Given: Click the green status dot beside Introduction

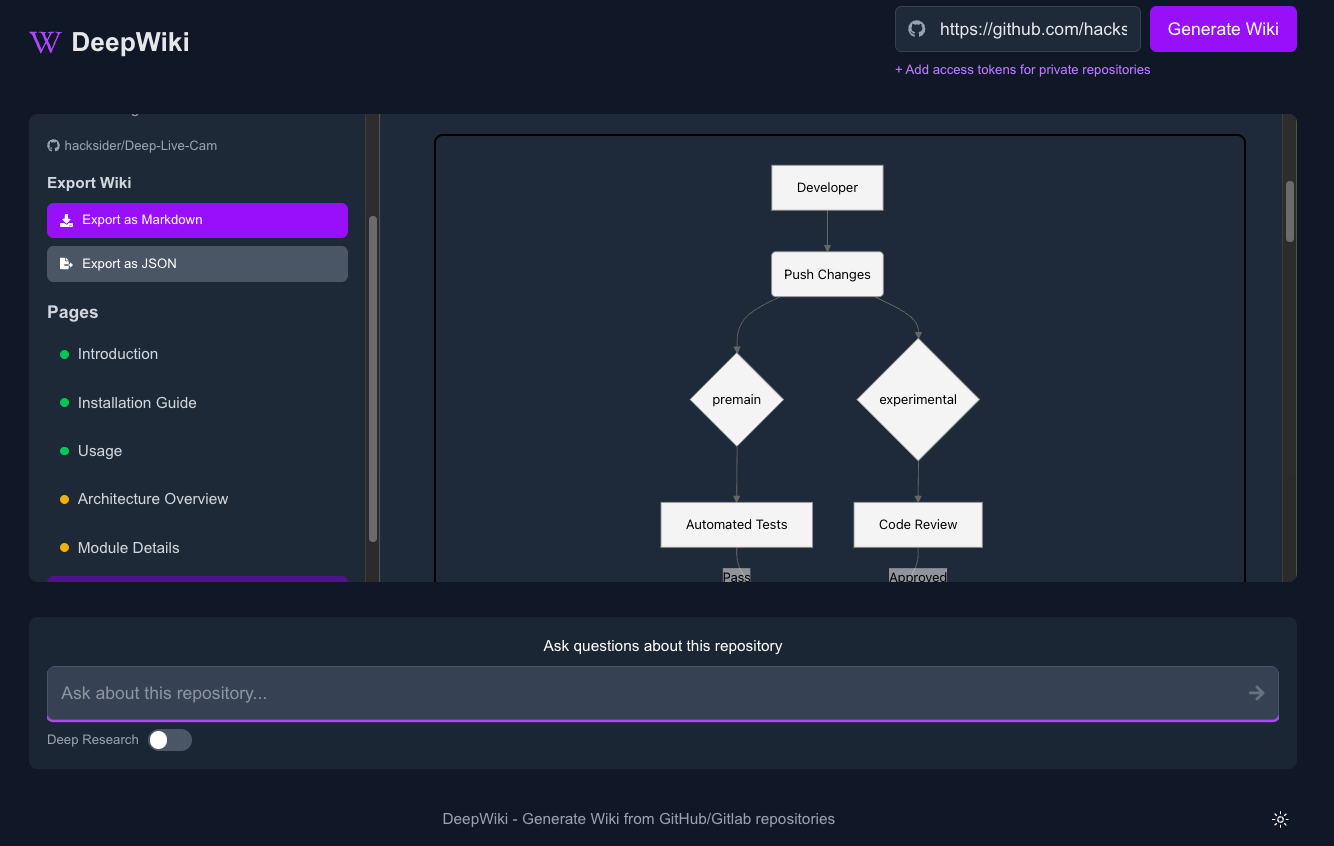Looking at the screenshot, I should coord(63,354).
